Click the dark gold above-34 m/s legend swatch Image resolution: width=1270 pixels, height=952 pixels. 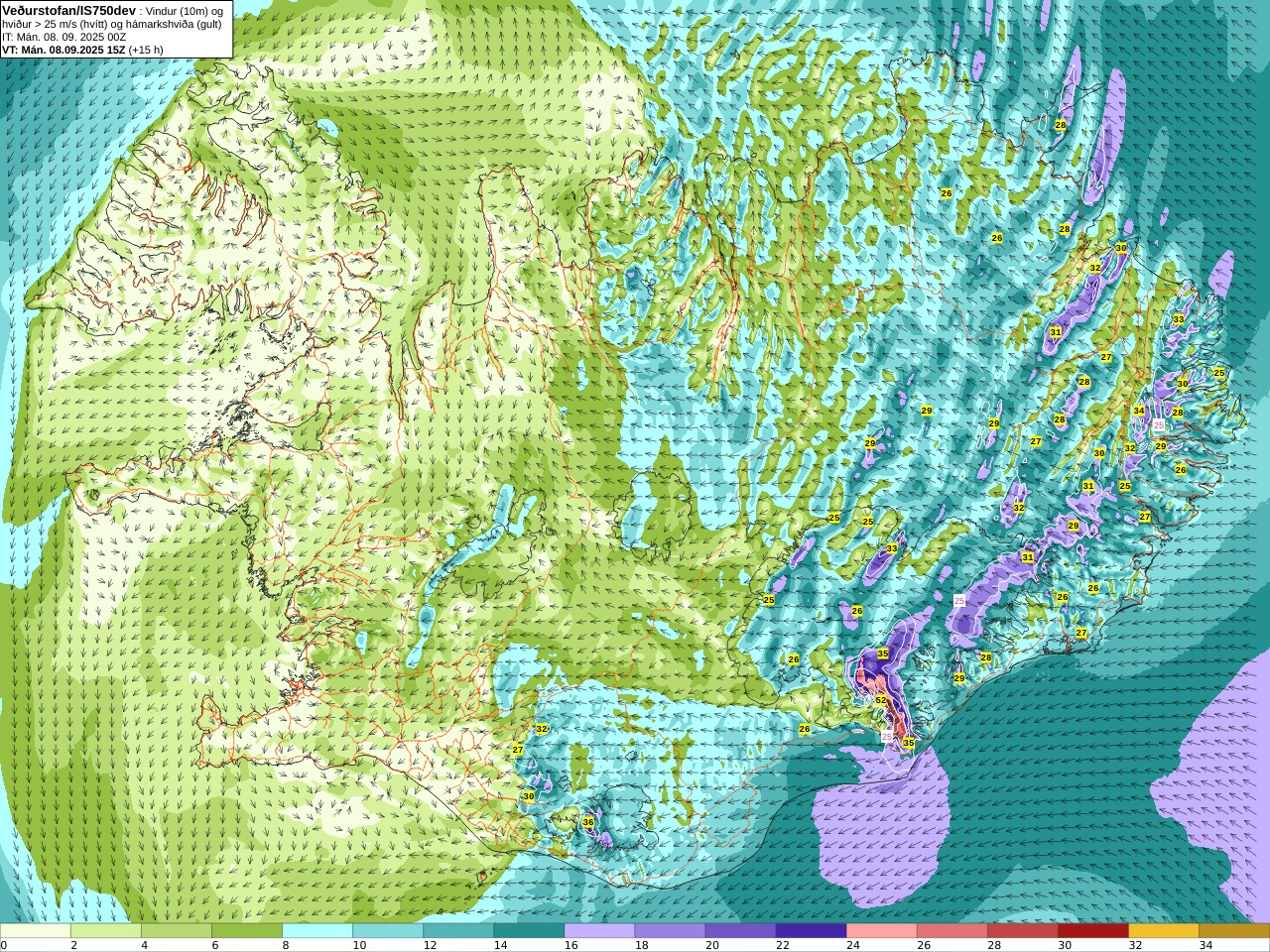pos(1233,931)
